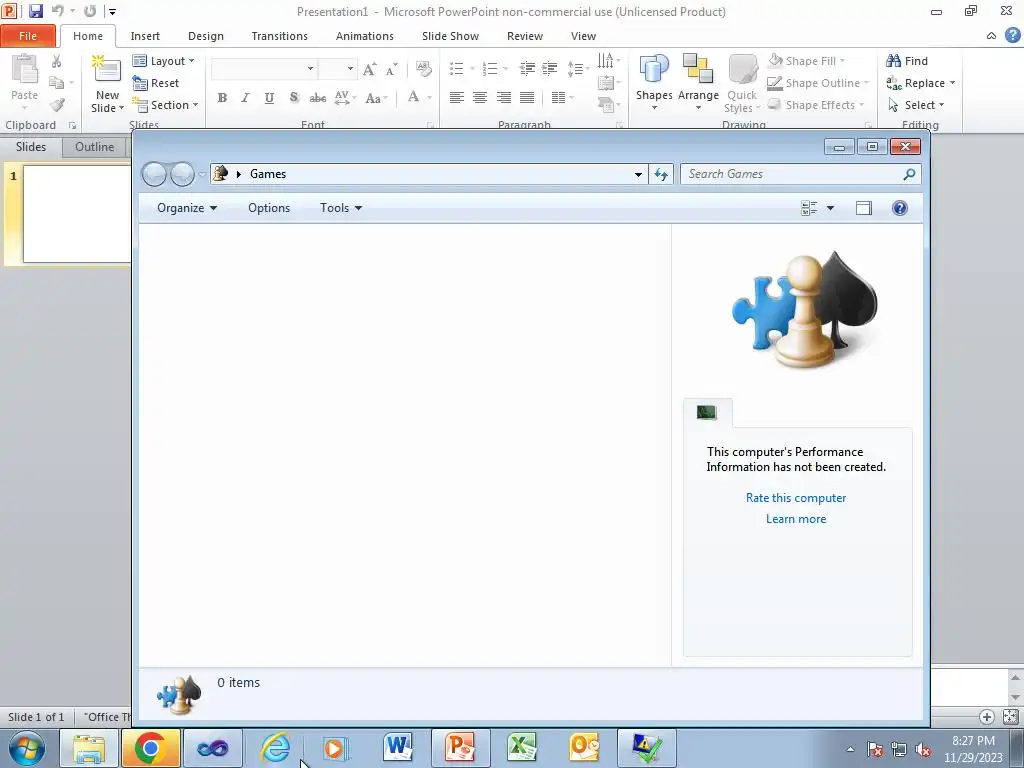Open Word from the taskbar

(398, 748)
